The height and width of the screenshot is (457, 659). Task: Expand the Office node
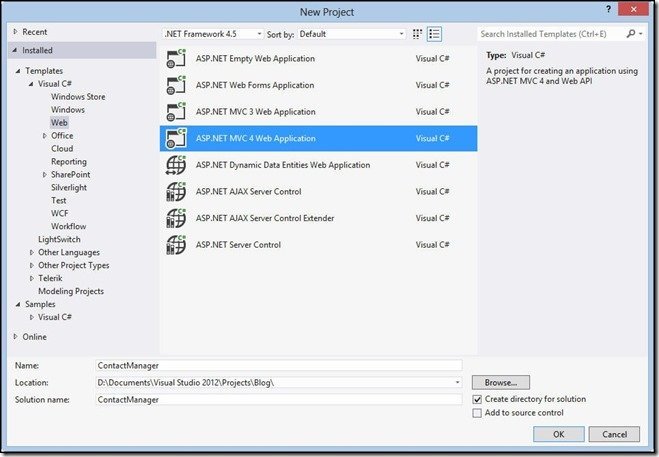pos(45,136)
